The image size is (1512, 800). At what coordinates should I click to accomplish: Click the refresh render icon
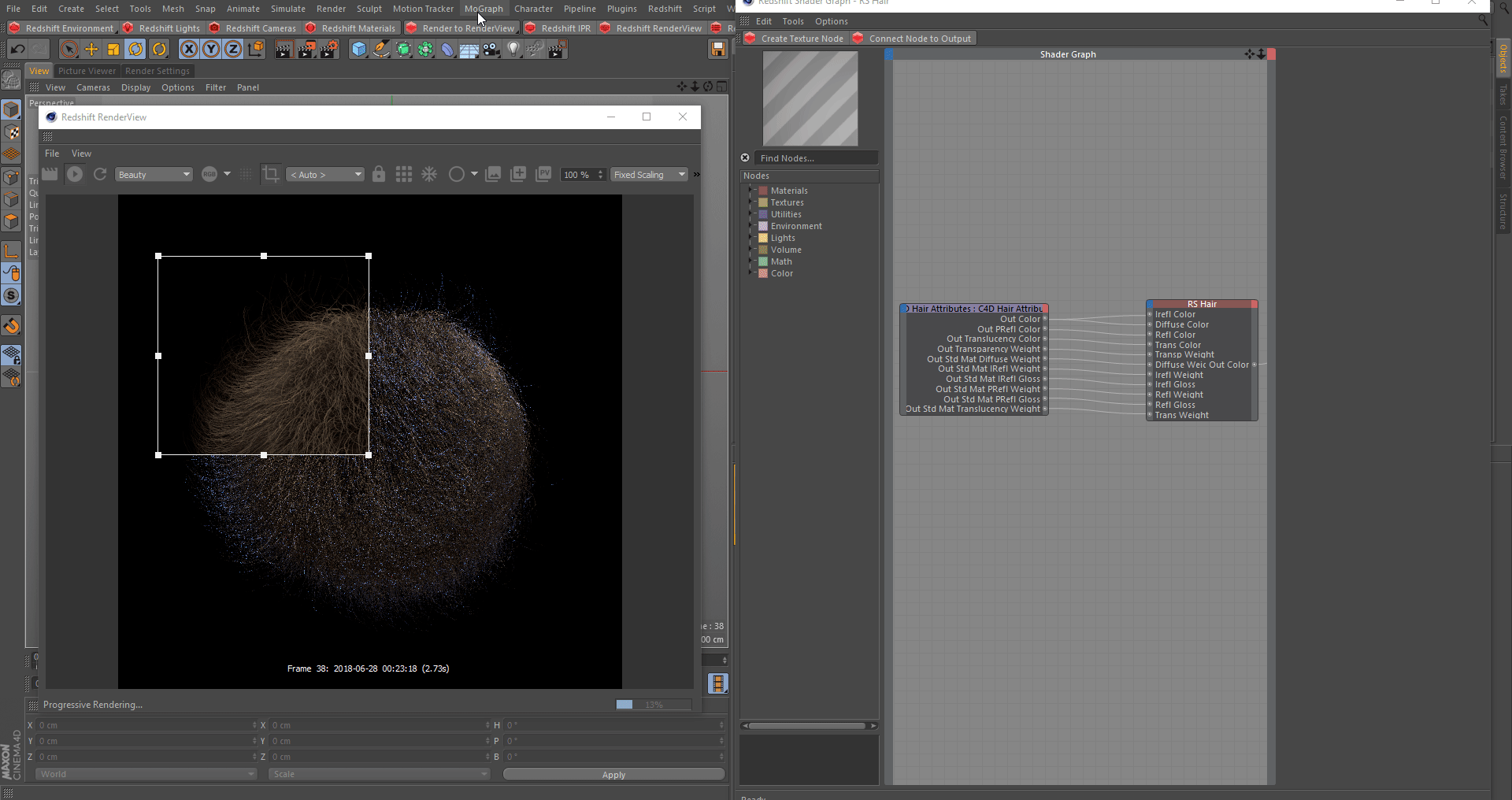100,174
